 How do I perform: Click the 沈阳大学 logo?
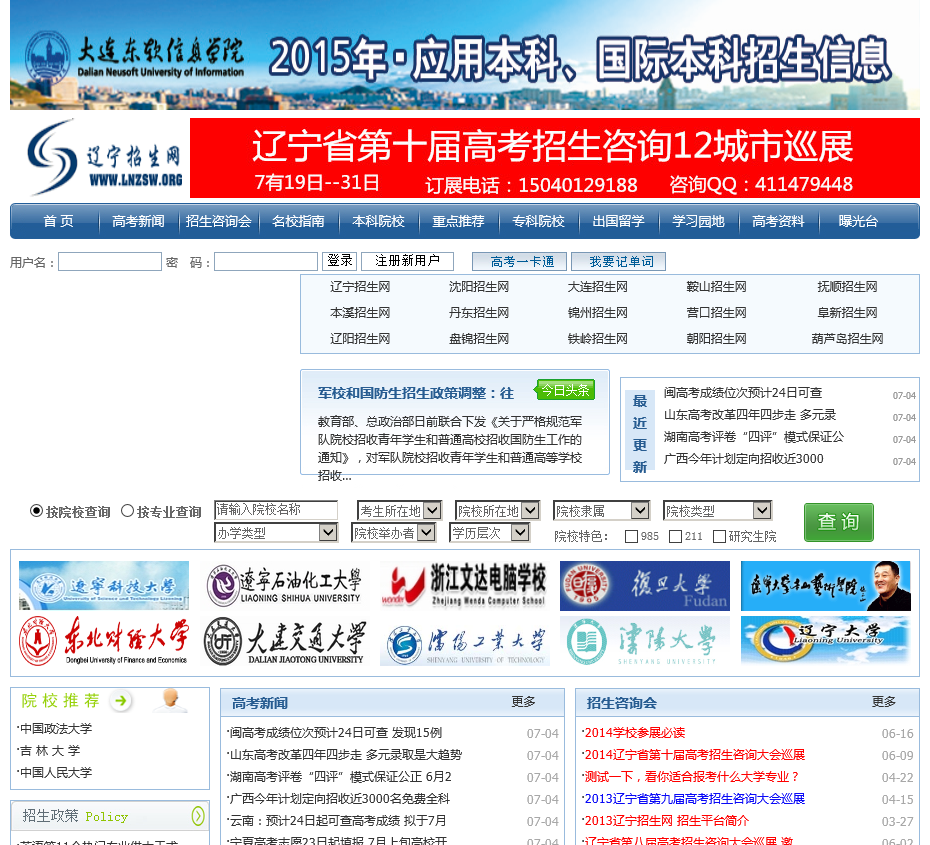click(x=645, y=641)
